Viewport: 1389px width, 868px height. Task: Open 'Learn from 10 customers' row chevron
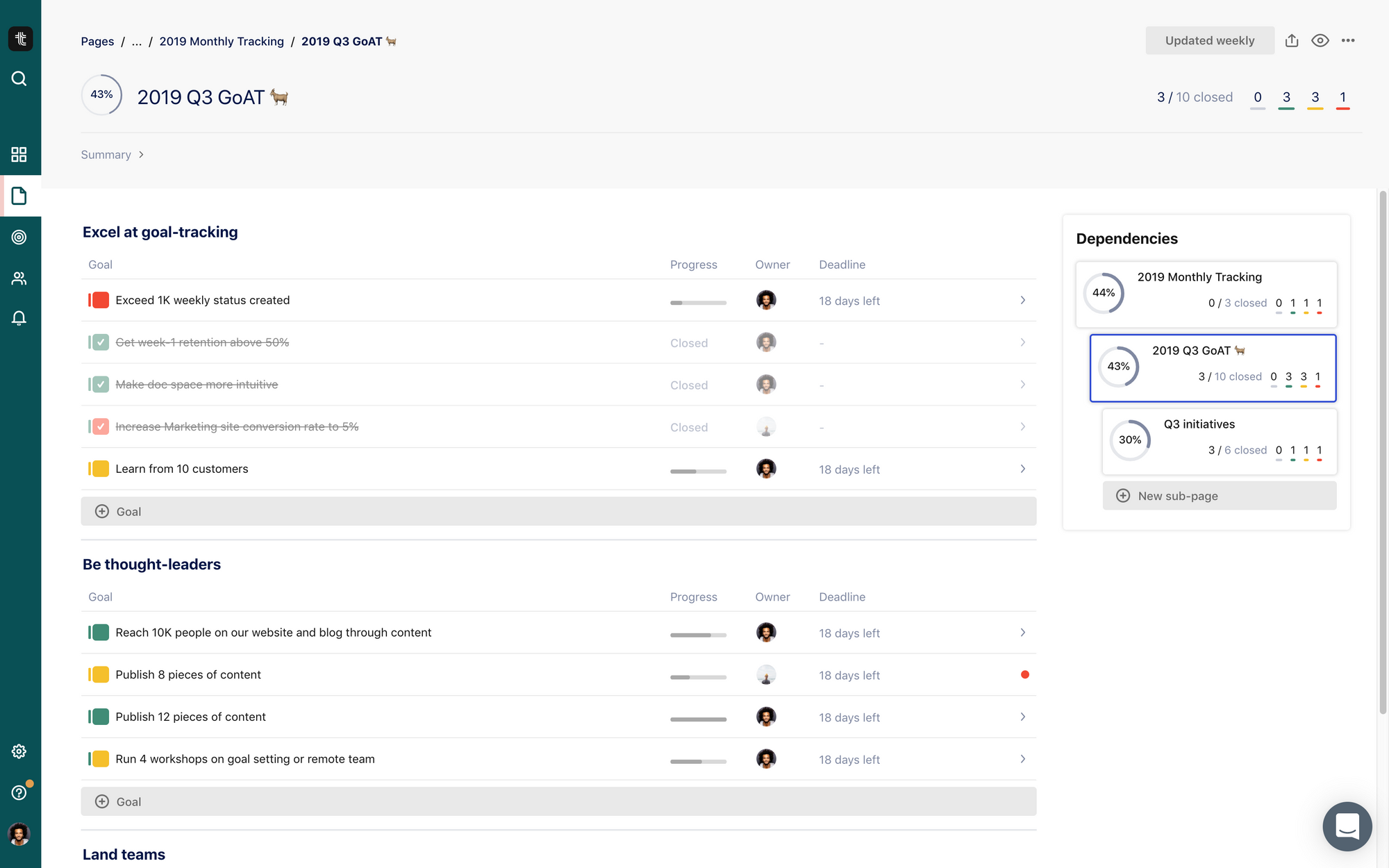click(1022, 469)
